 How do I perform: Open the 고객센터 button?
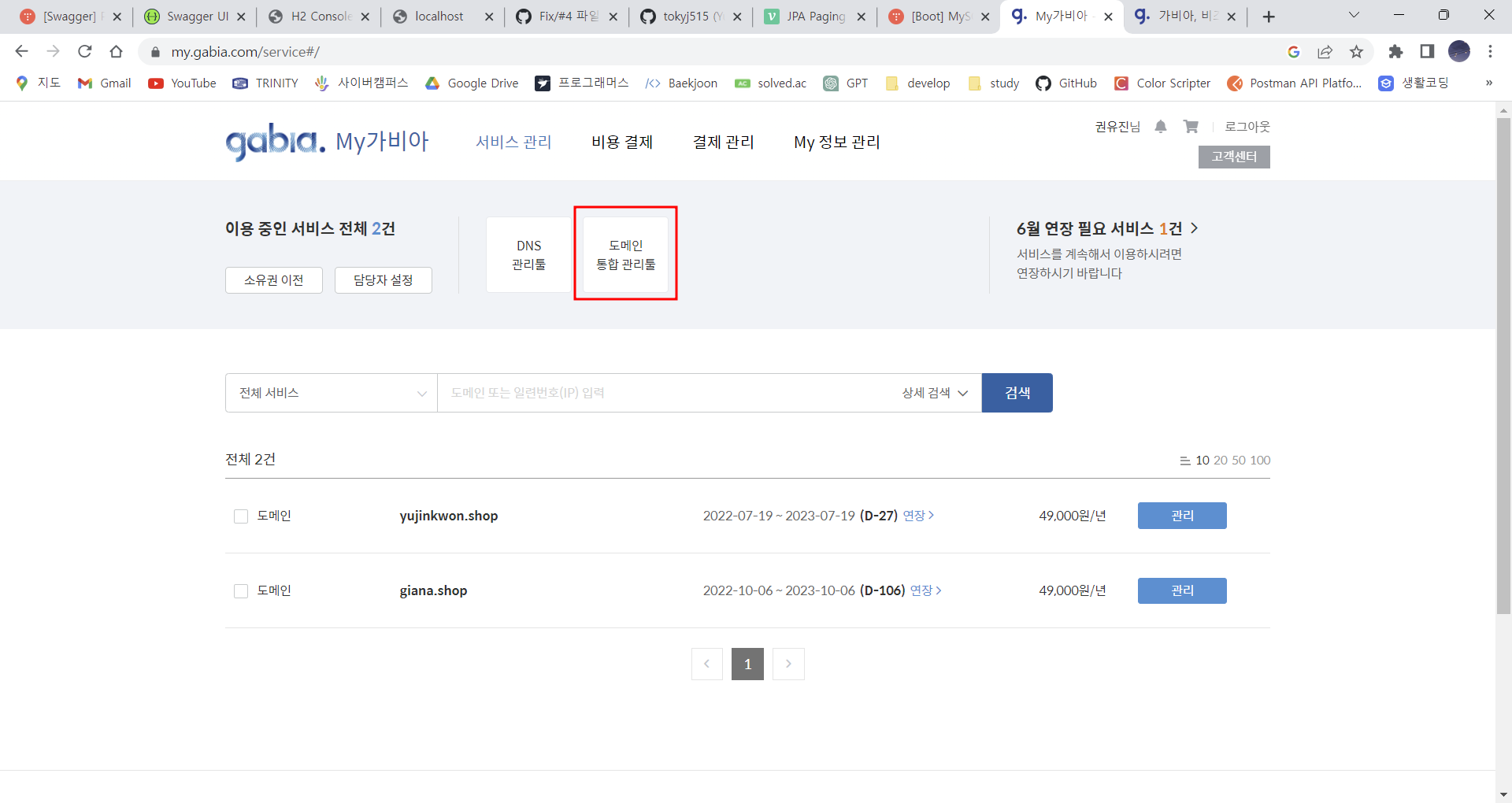point(1234,157)
